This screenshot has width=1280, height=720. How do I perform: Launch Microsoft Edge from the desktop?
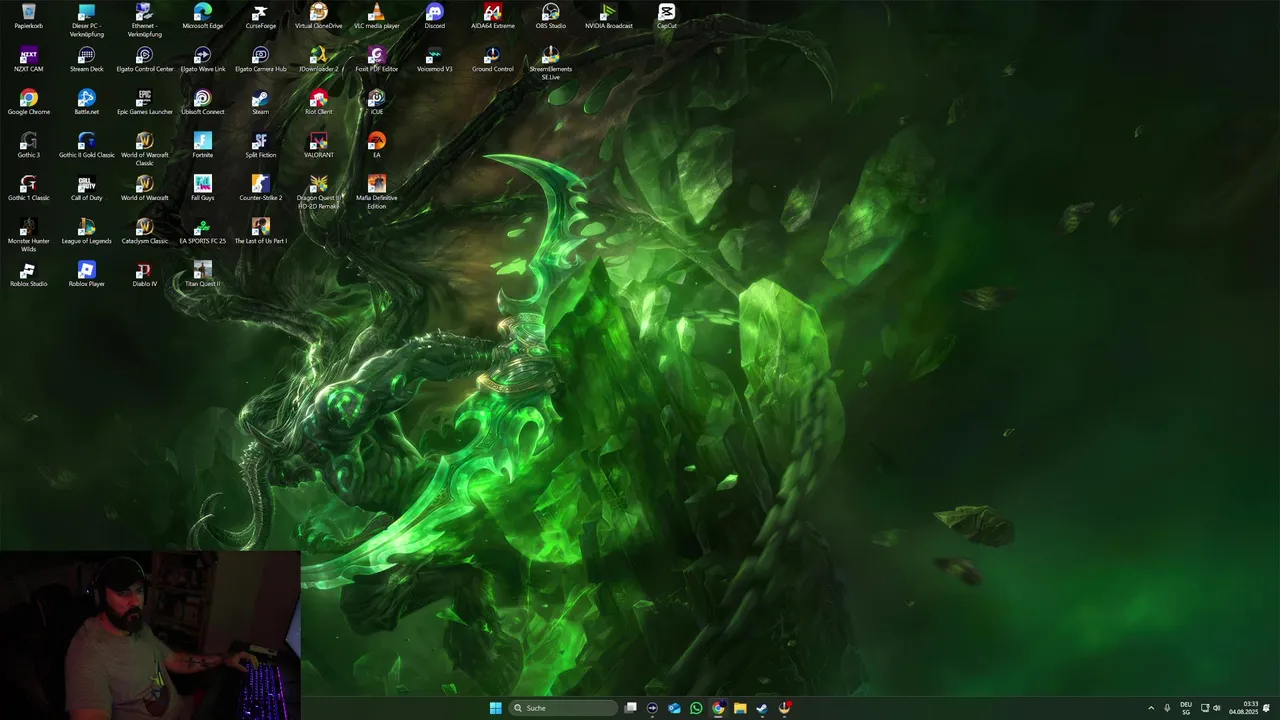pyautogui.click(x=203, y=16)
